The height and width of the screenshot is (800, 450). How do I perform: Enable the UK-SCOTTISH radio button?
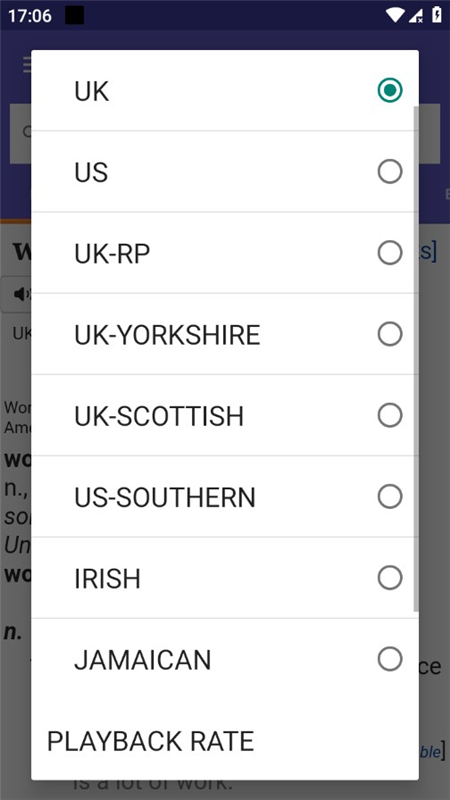[390, 415]
